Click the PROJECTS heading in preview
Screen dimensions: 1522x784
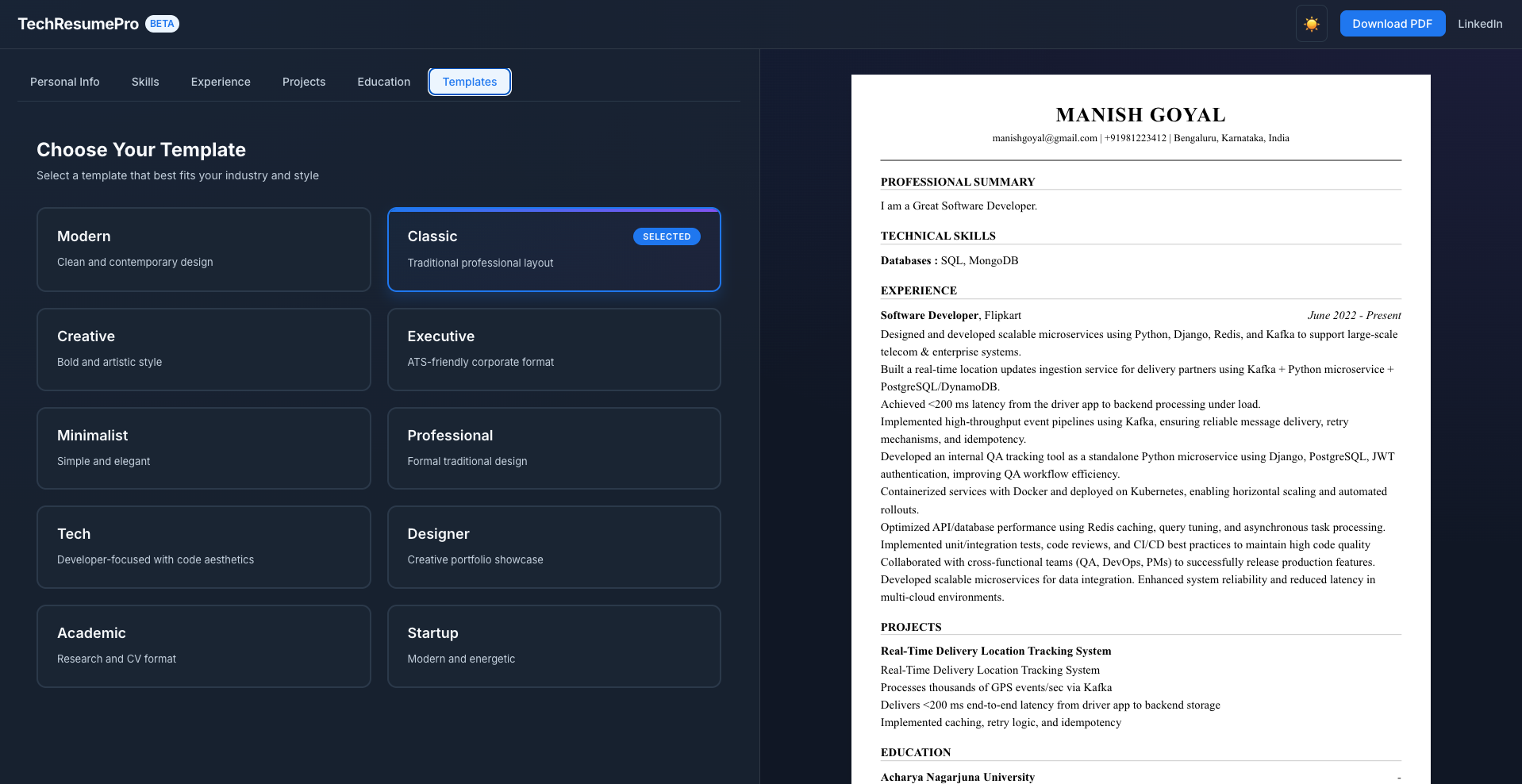point(911,627)
